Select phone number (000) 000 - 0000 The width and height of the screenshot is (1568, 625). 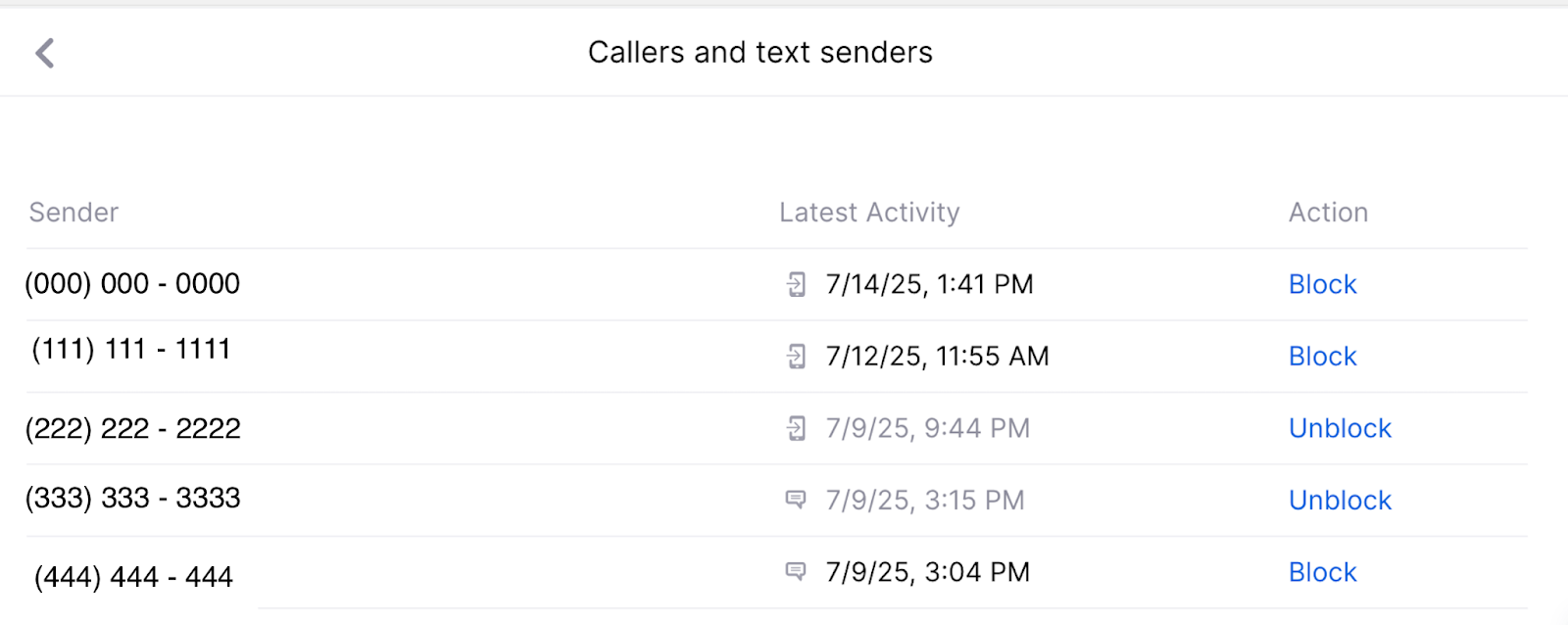pos(132,284)
